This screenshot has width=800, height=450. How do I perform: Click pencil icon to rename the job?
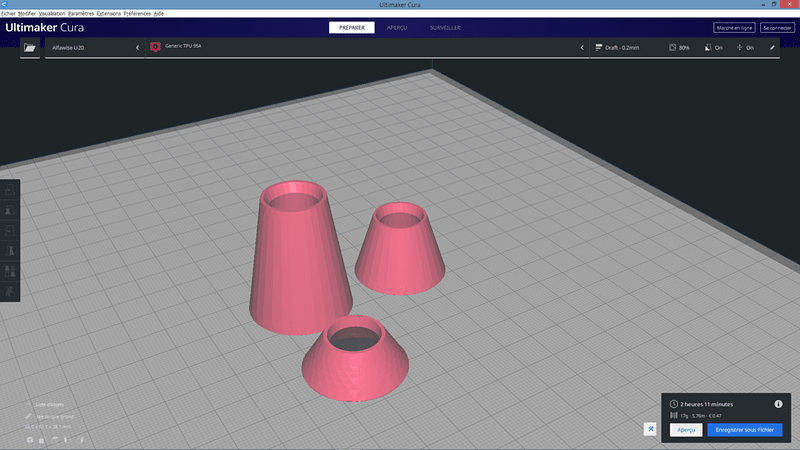coord(29,417)
